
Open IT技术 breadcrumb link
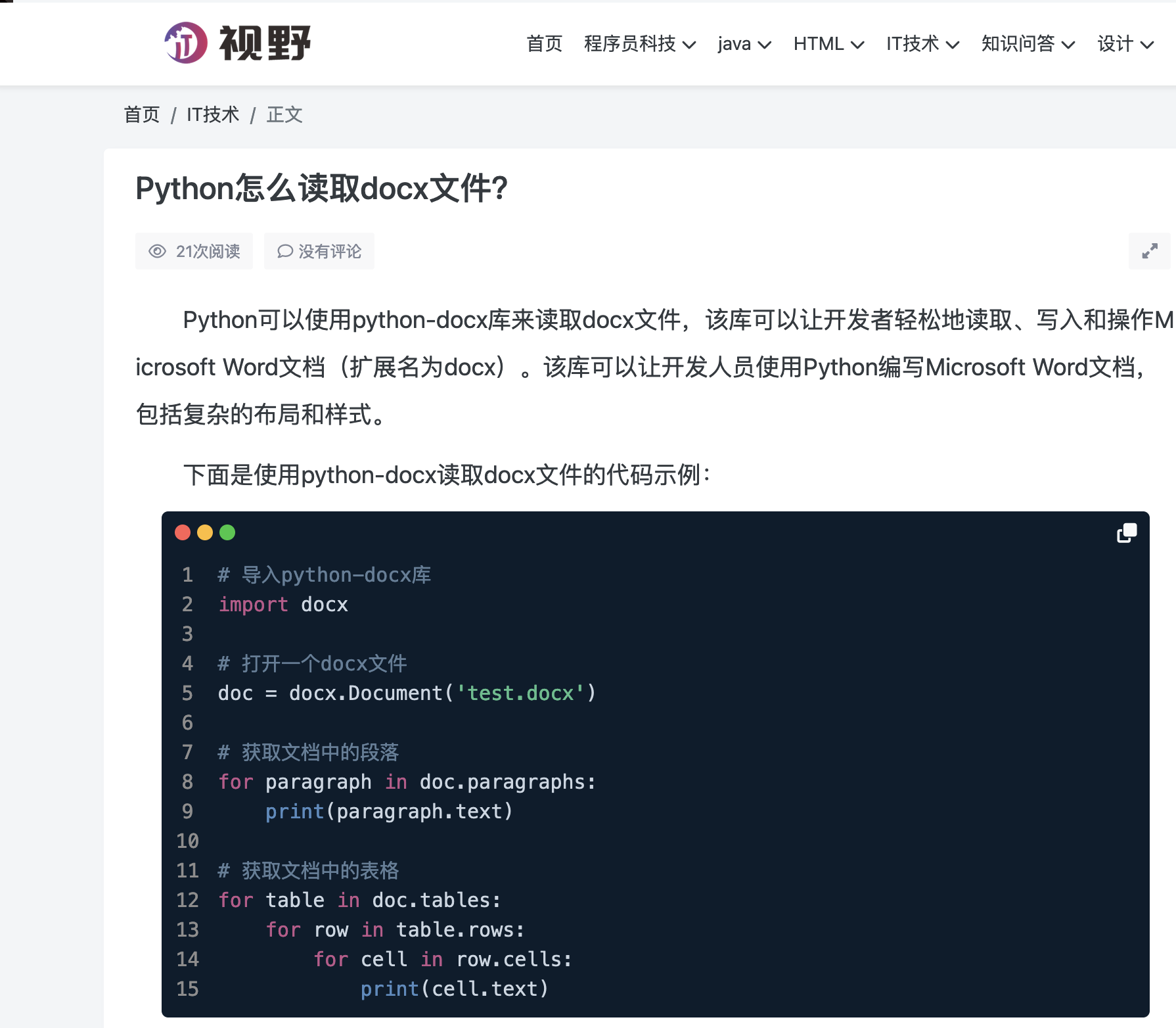(x=213, y=115)
